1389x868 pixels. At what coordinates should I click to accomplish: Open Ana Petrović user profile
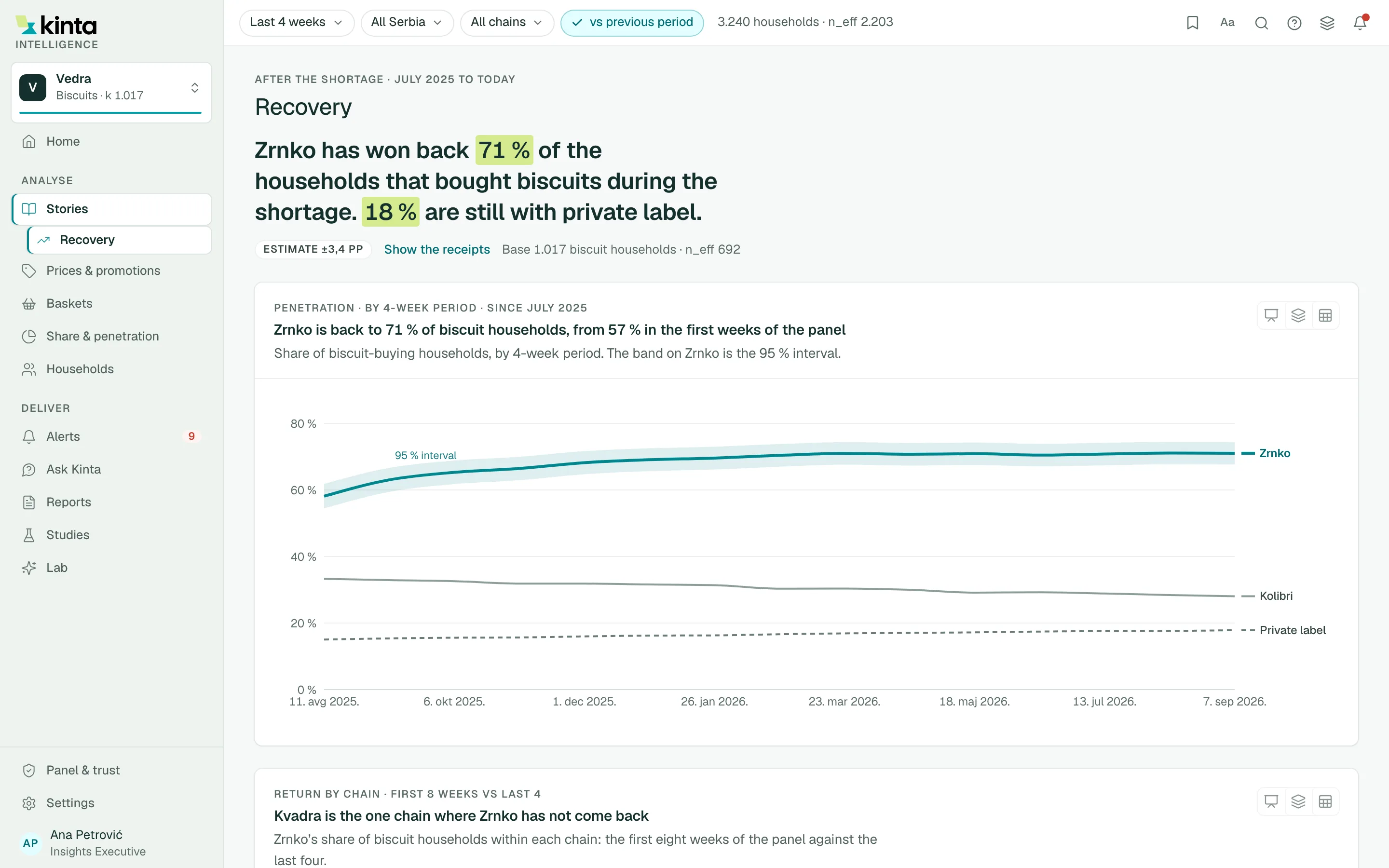tap(111, 843)
